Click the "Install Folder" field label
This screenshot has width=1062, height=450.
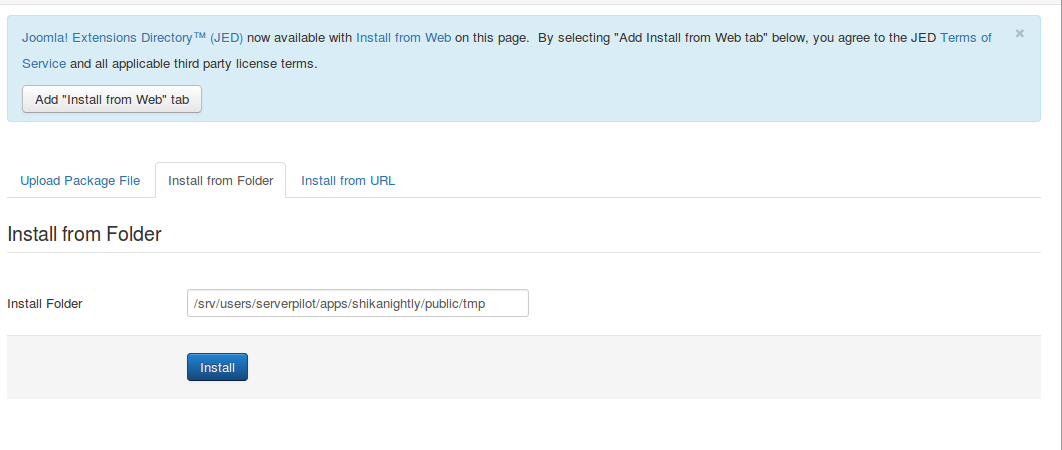44,303
